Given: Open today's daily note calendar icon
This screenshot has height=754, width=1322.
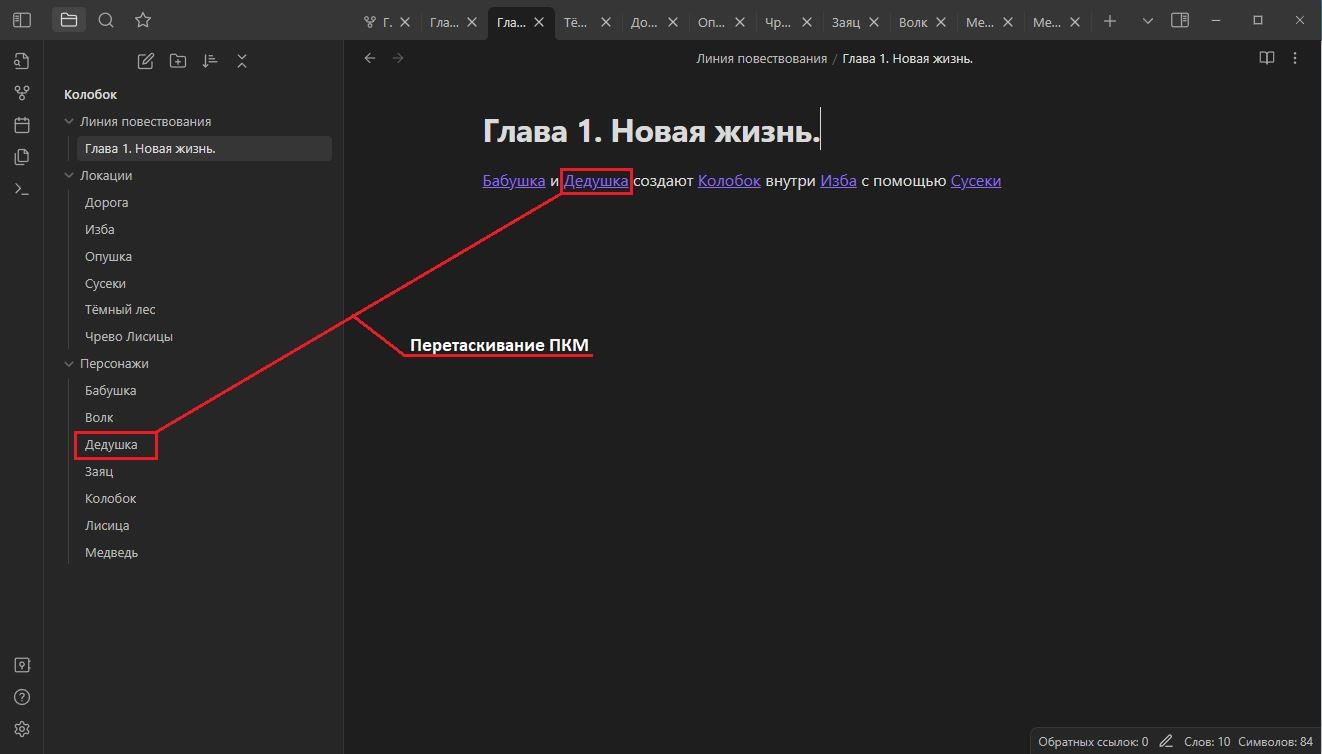Looking at the screenshot, I should 22,125.
